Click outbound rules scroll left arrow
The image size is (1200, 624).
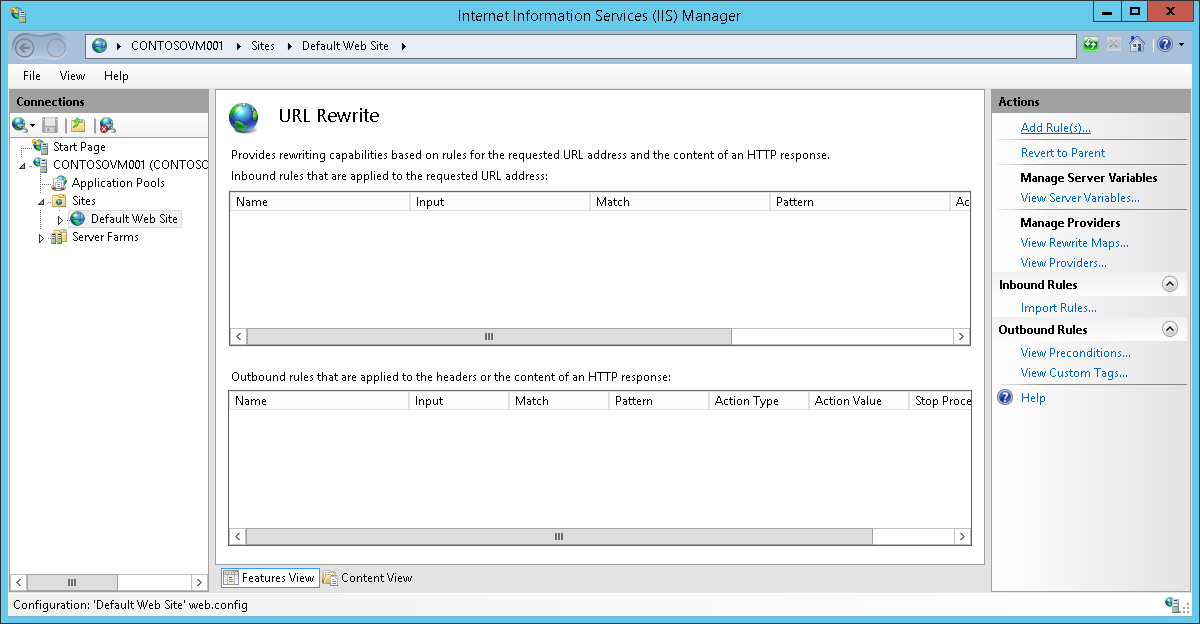238,536
